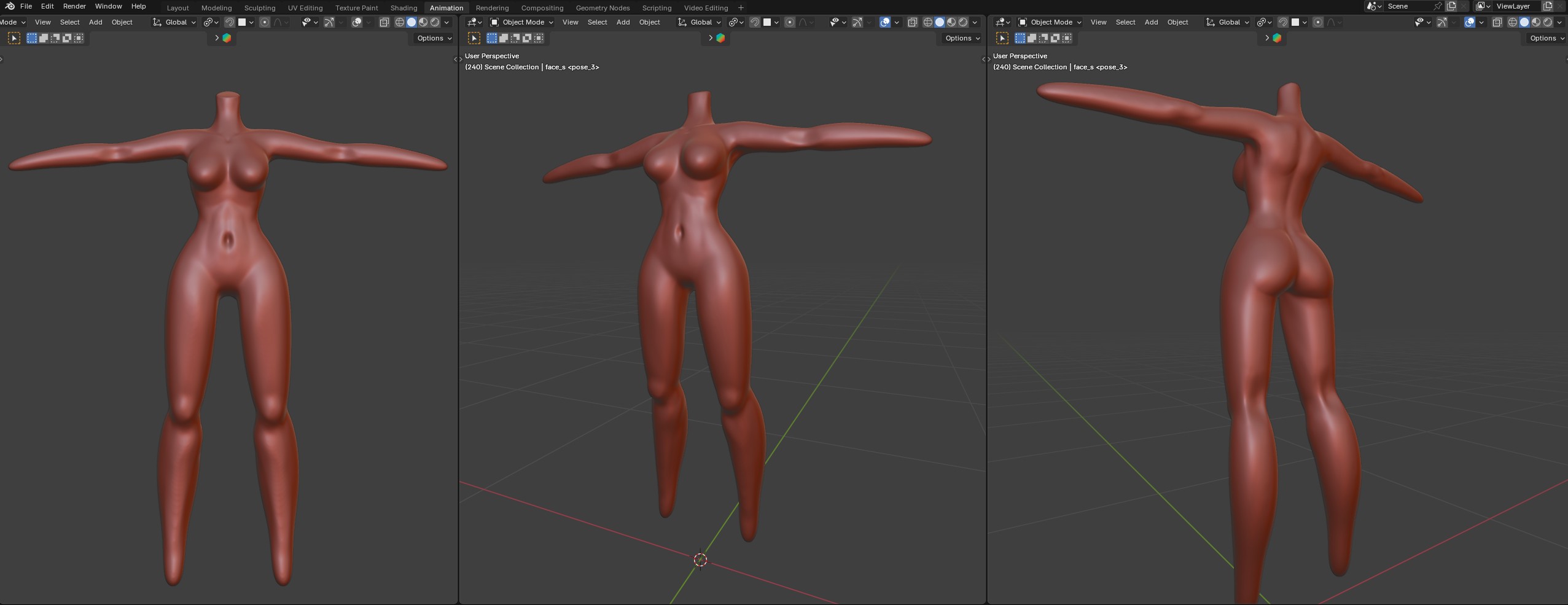1568x605 pixels.
Task: Choose wireframe shading in middle viewport
Action: pos(927,22)
